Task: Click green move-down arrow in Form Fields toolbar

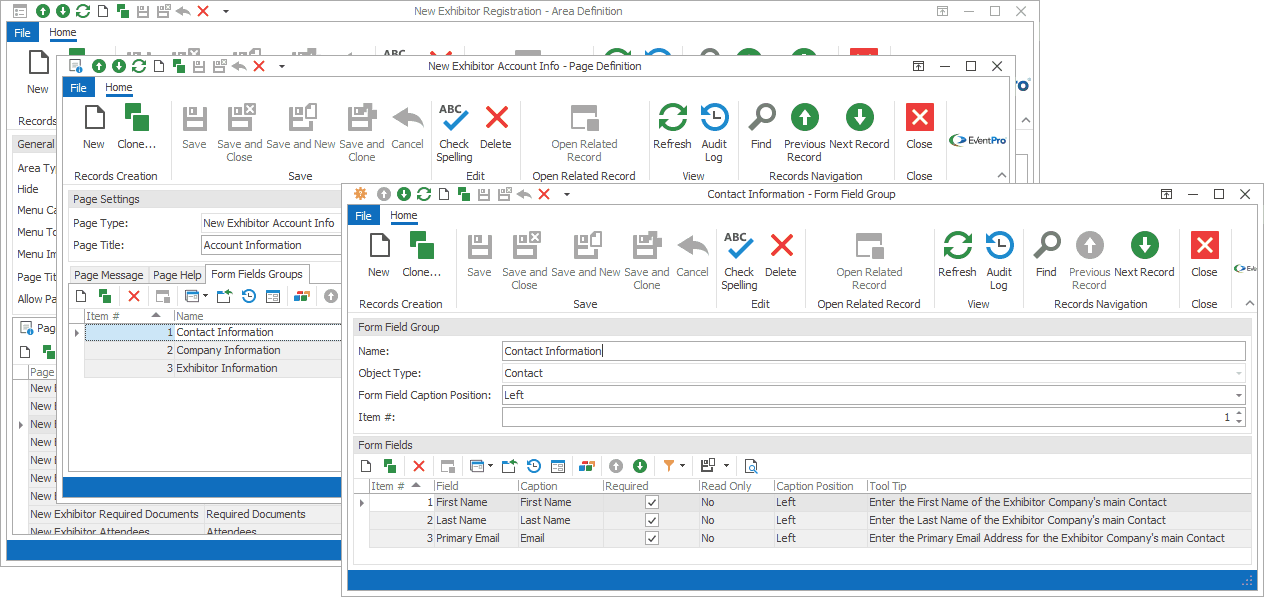Action: pos(640,466)
